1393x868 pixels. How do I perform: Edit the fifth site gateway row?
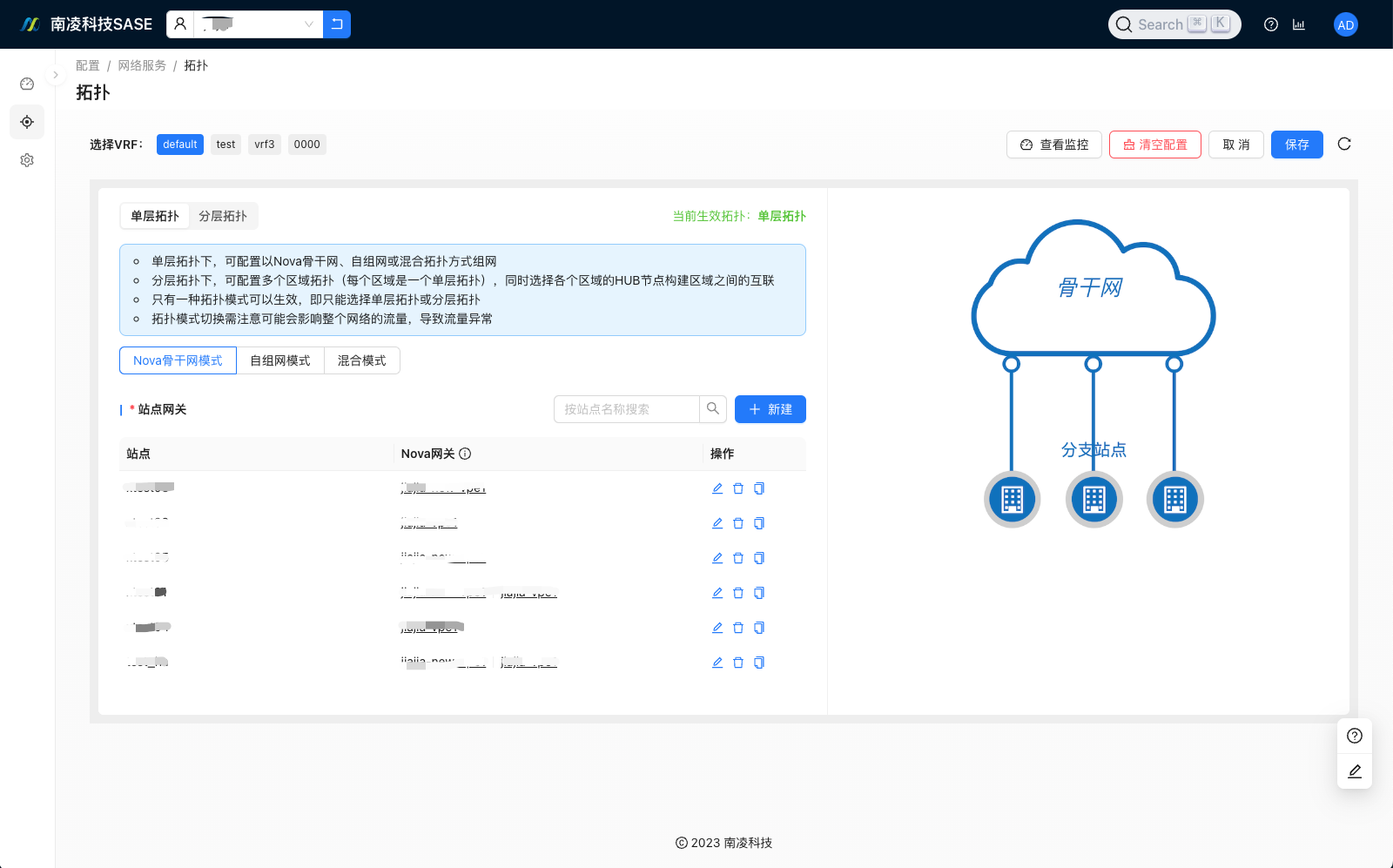click(x=717, y=628)
